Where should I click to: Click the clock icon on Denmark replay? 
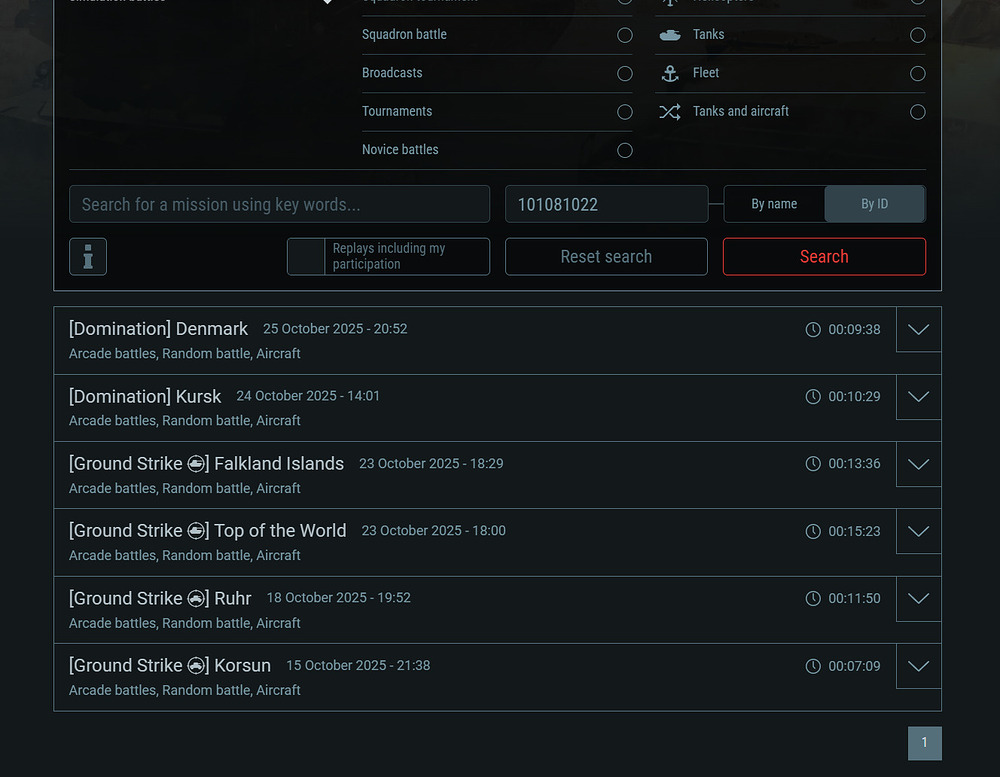pos(813,329)
